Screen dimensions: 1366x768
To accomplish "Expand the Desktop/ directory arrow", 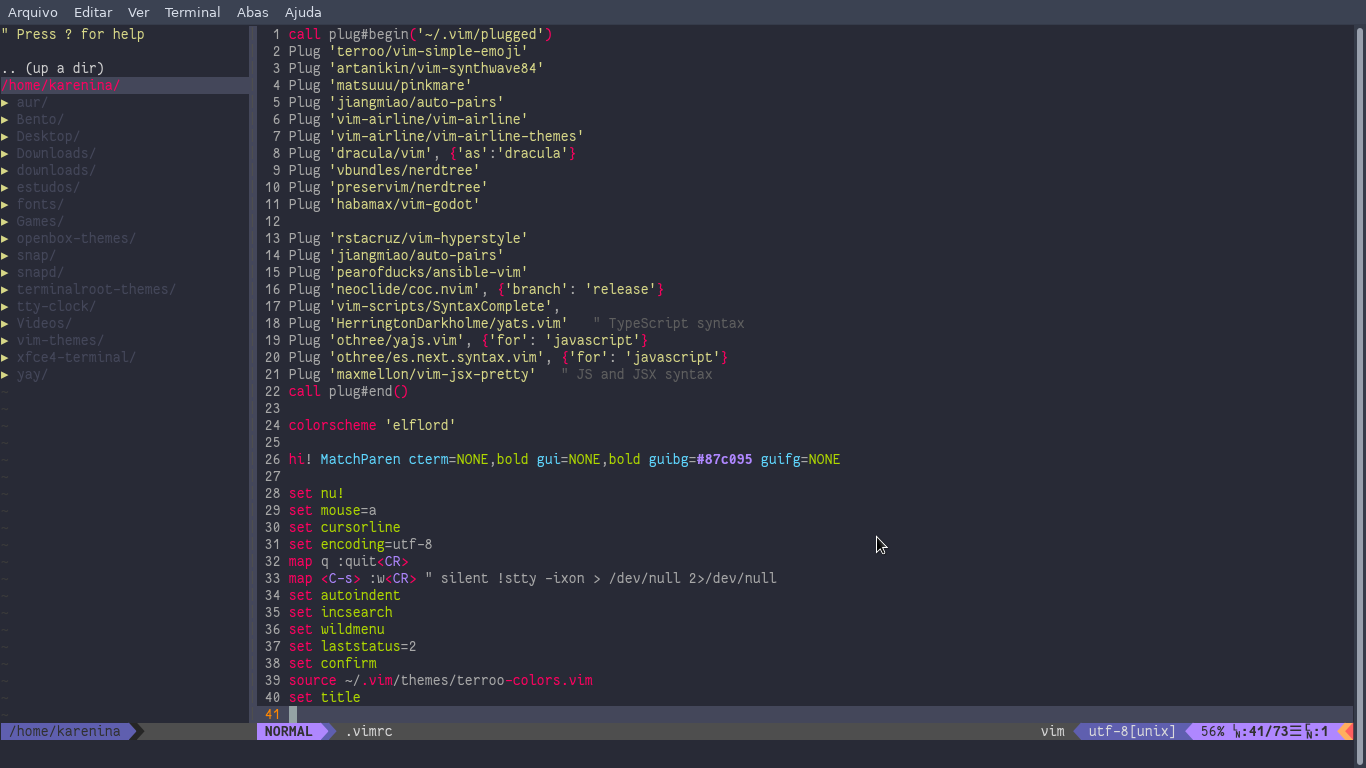I will tap(5, 136).
